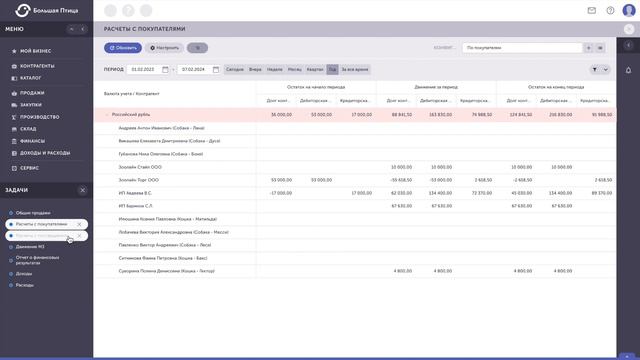Click the Остаток на конец периода header

tap(556, 87)
